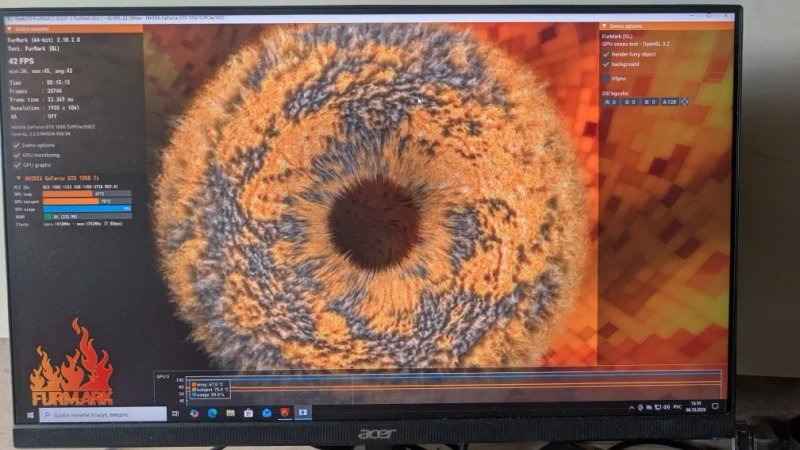Click the usage legend entry in GPU graph
800x450 pixels.
point(209,395)
